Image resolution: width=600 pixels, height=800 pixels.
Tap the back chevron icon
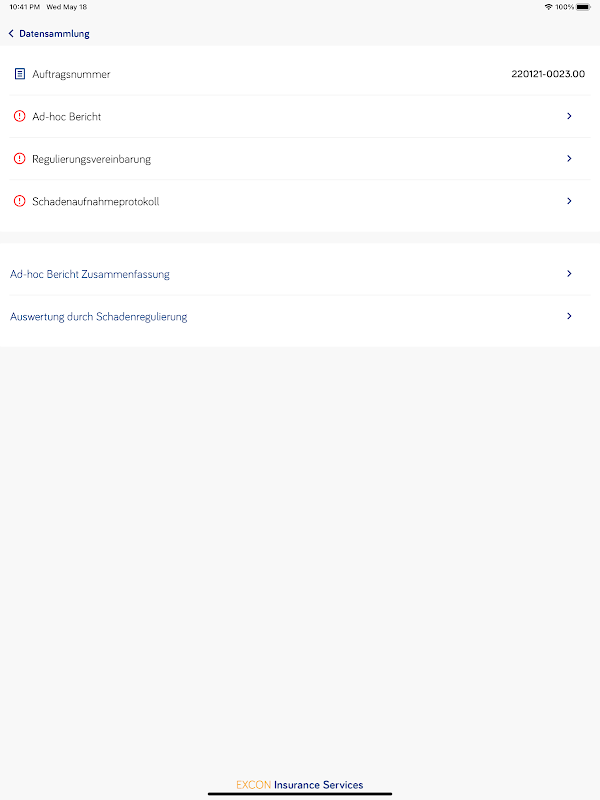click(11, 34)
